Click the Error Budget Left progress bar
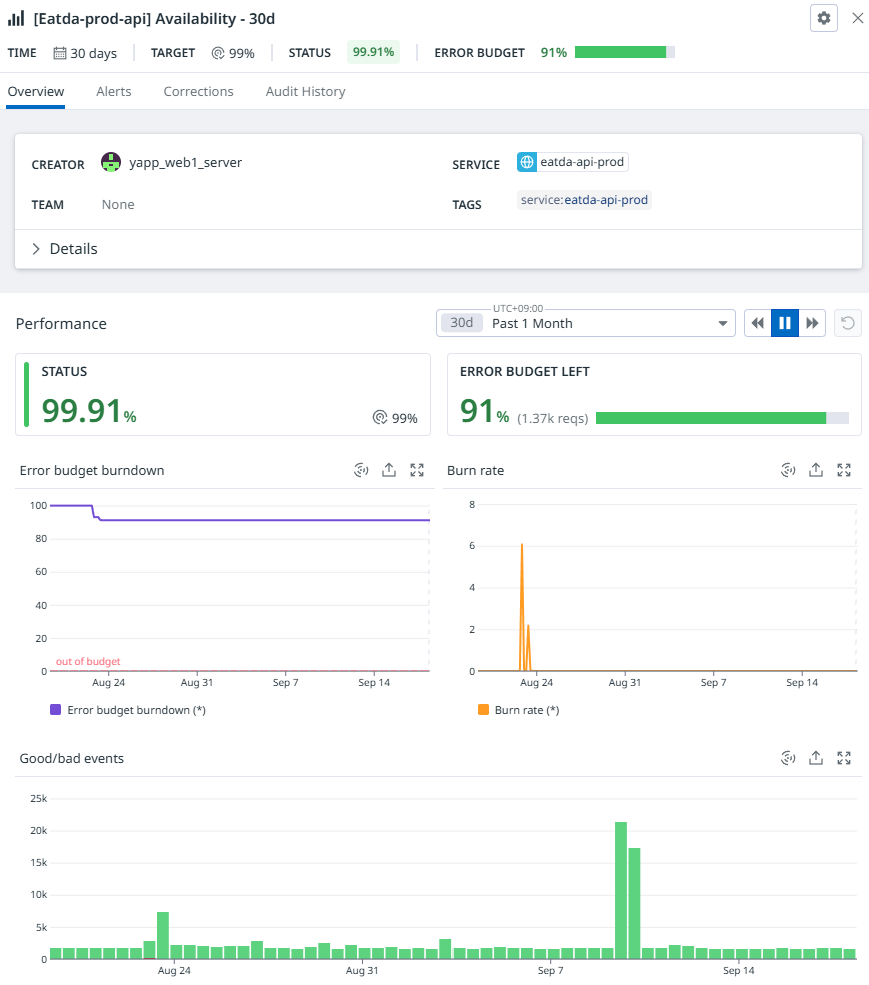This screenshot has width=869, height=985. click(x=722, y=418)
